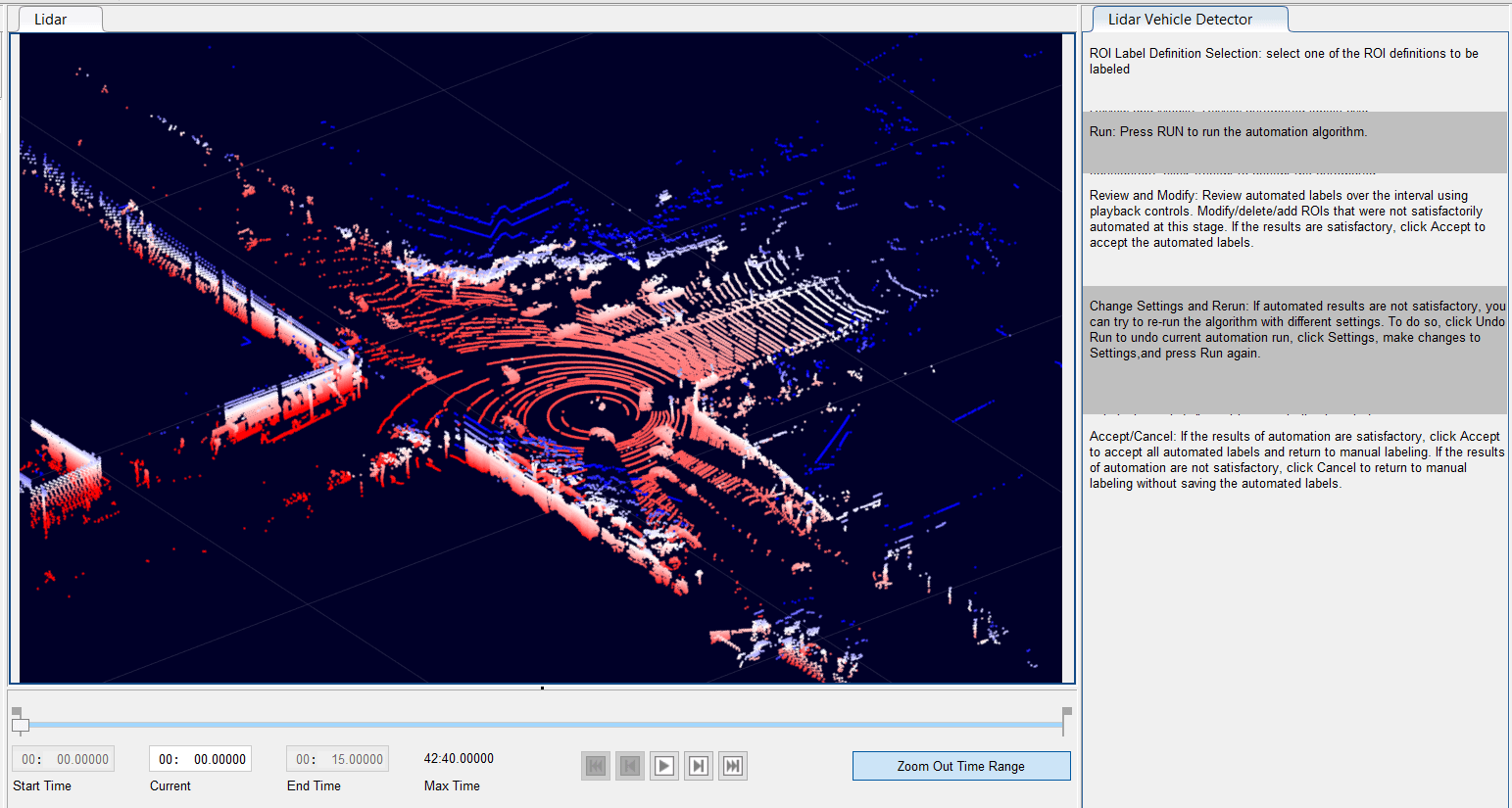Click the start-time flag on timeline
The image size is (1512, 808).
[17, 712]
